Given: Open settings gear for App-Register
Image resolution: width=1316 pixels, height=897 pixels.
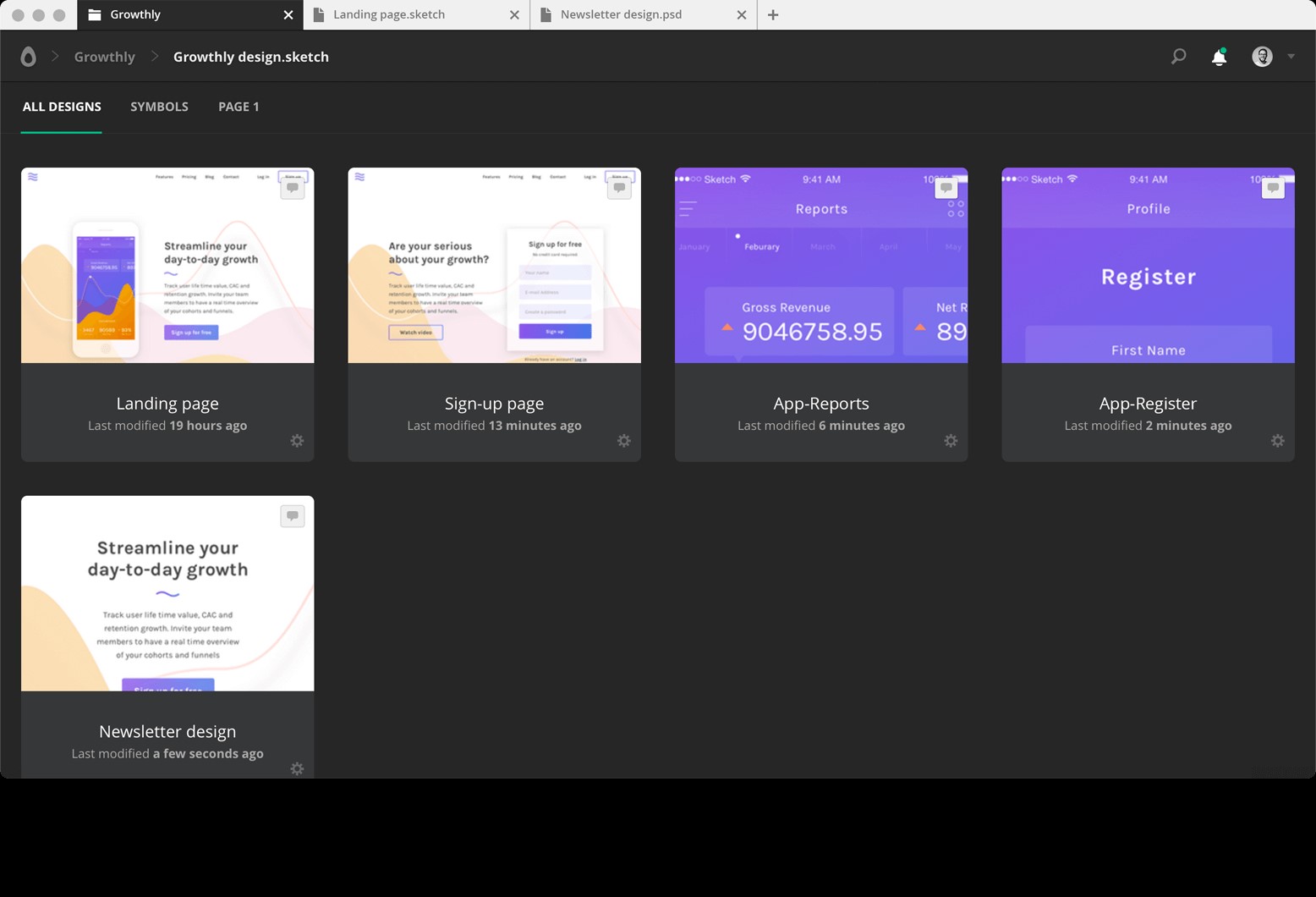Looking at the screenshot, I should click(1278, 441).
